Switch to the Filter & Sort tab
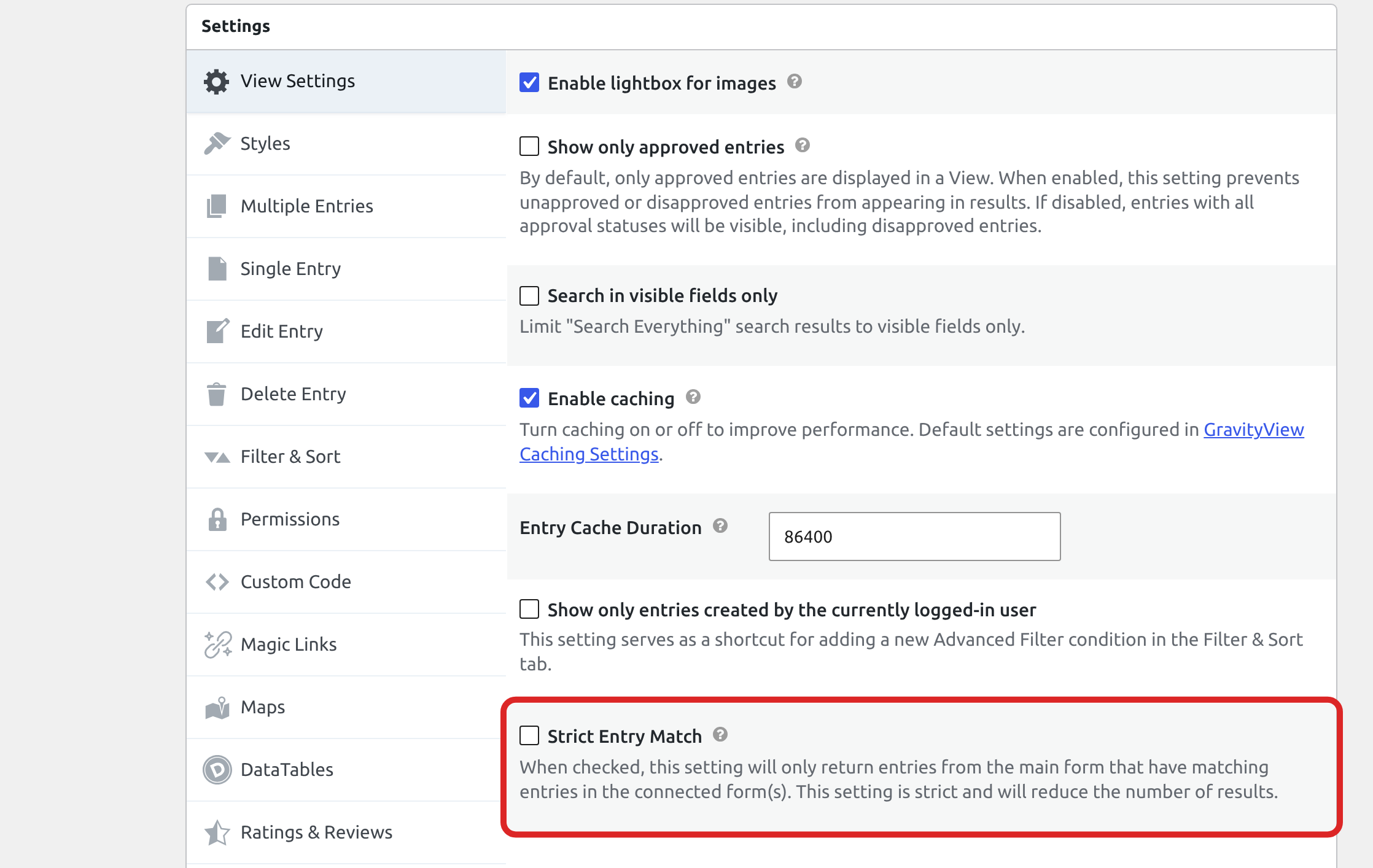The image size is (1373, 868). coord(346,457)
